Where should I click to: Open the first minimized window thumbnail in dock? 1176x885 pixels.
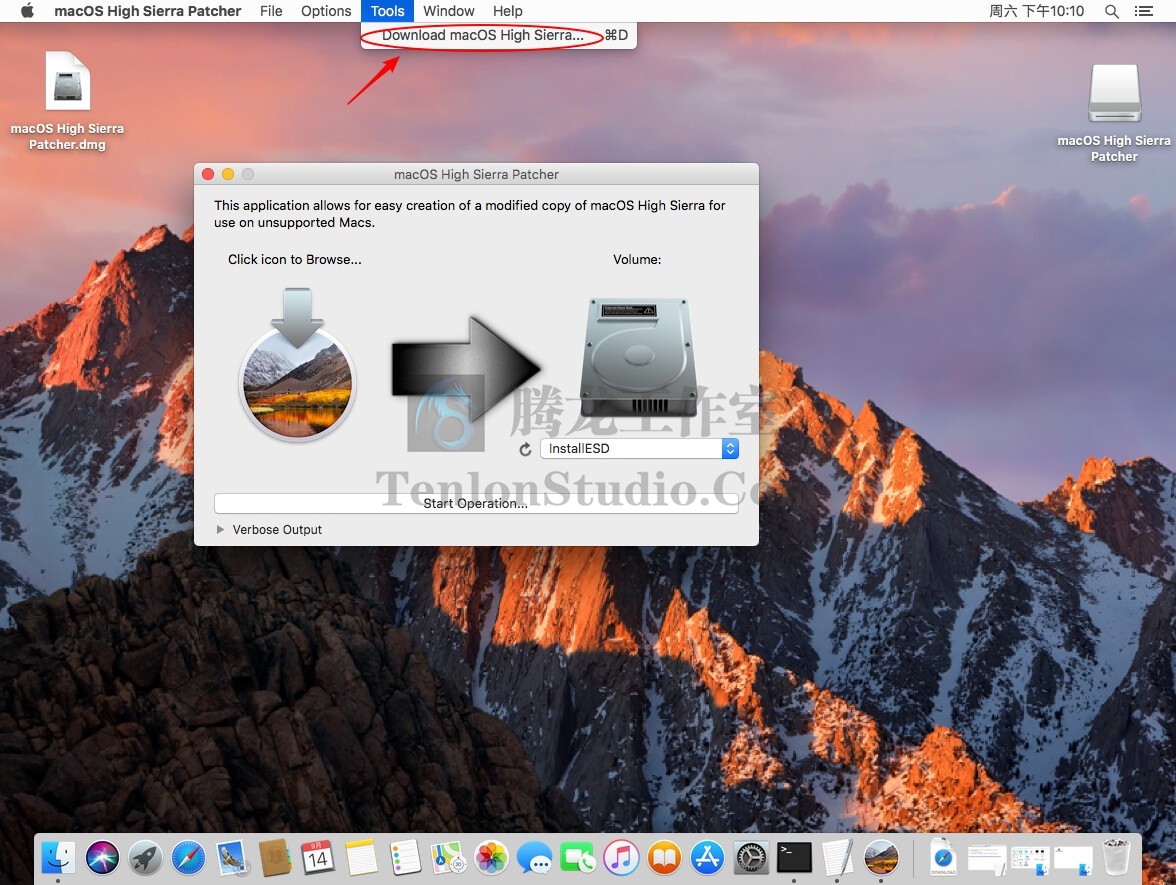click(986, 859)
